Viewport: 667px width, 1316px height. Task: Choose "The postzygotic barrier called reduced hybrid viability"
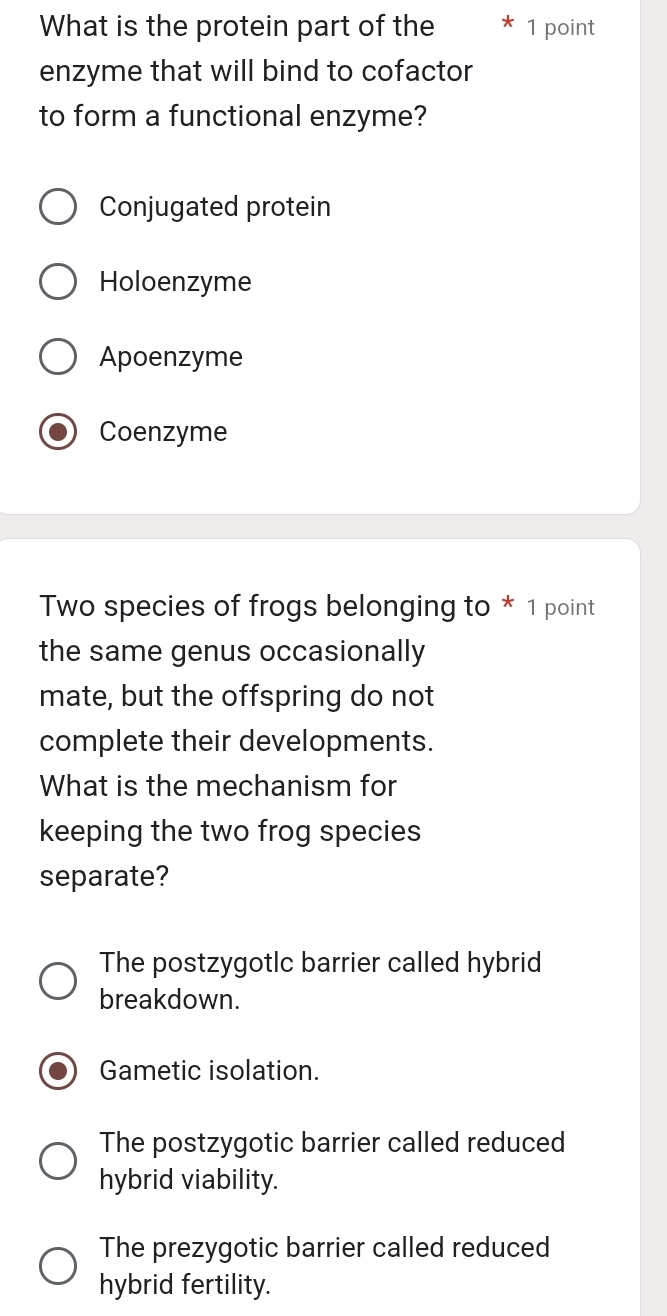point(58,1160)
